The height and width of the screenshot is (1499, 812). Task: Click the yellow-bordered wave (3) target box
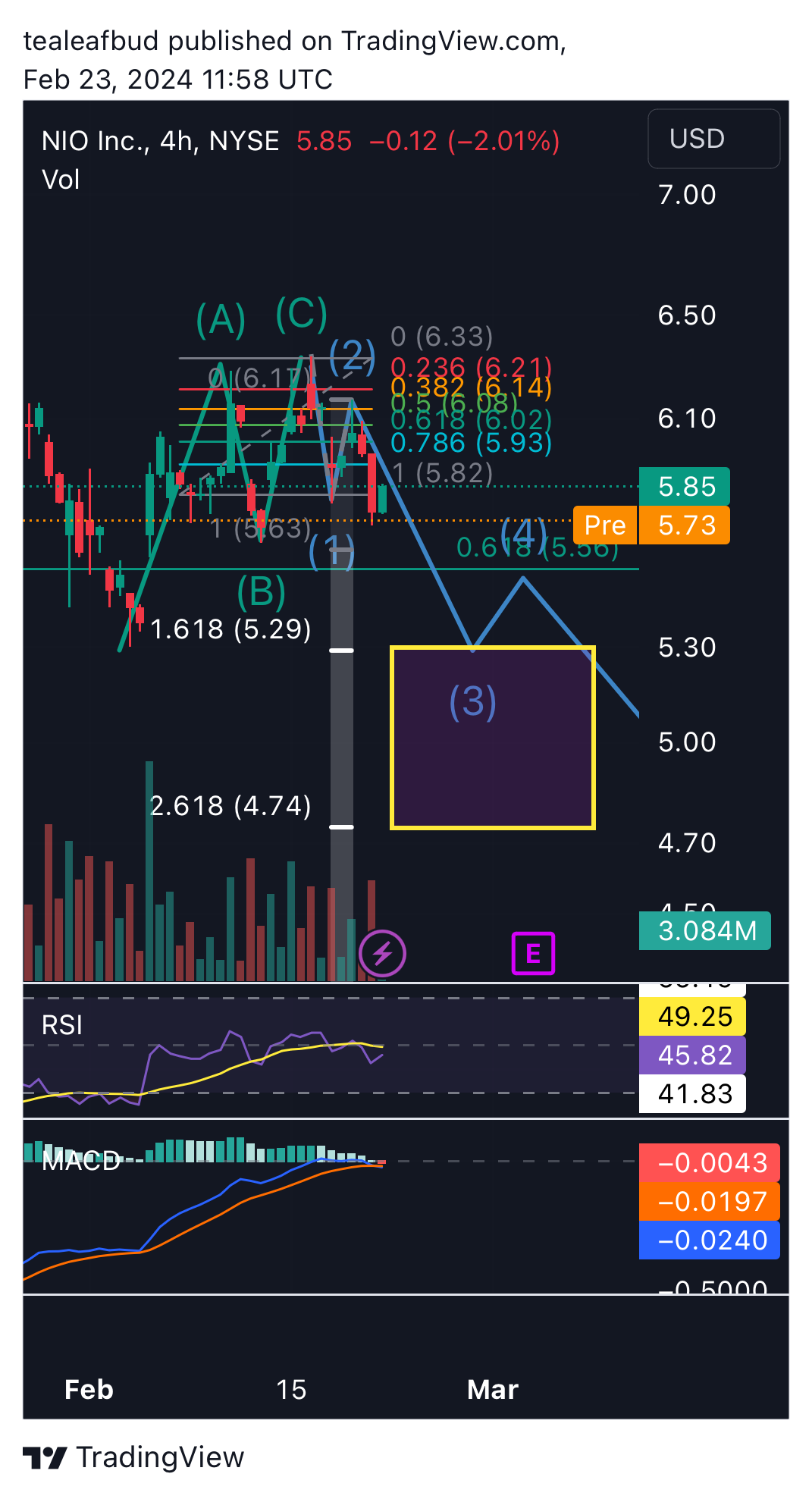coord(493,738)
